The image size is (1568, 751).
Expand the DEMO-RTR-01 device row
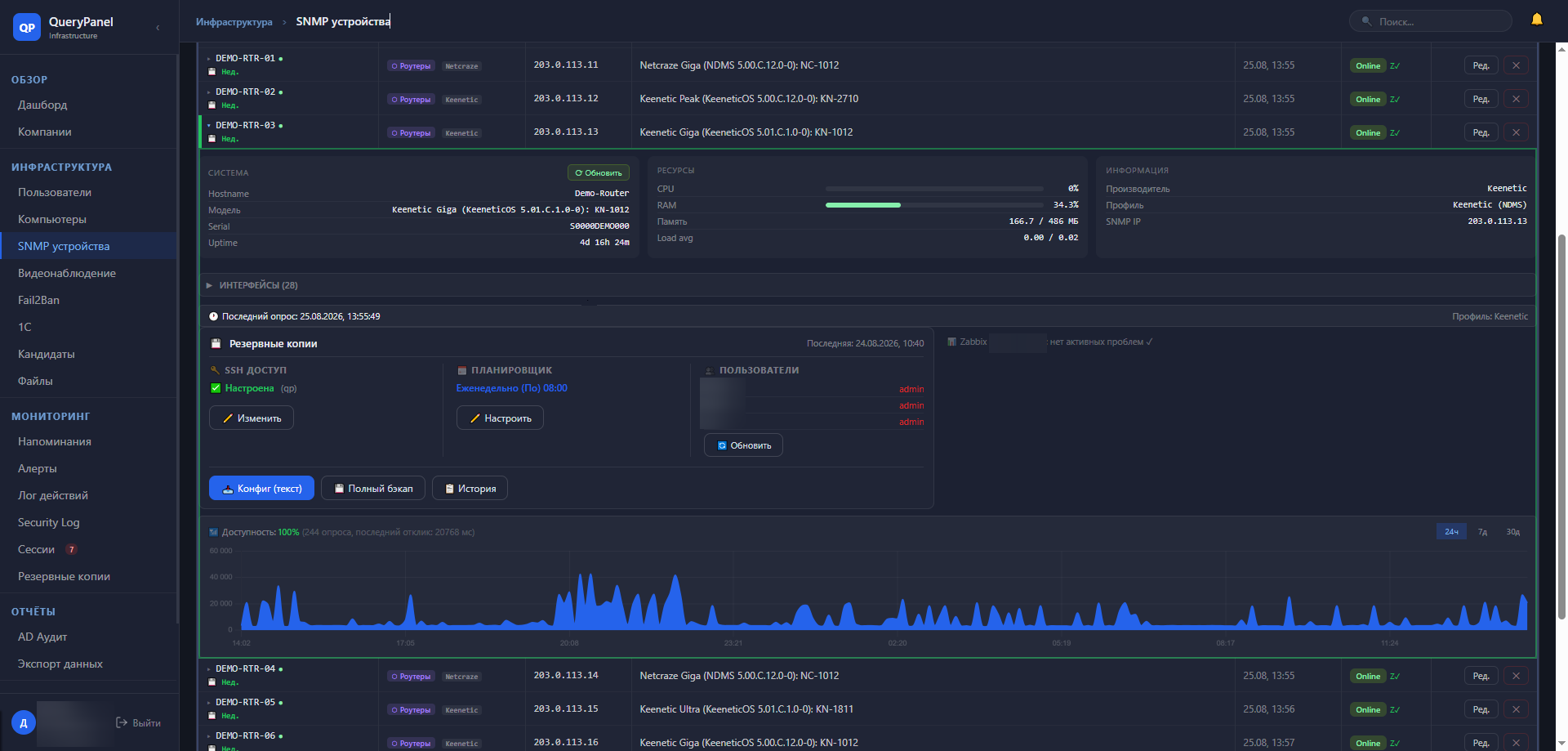208,59
